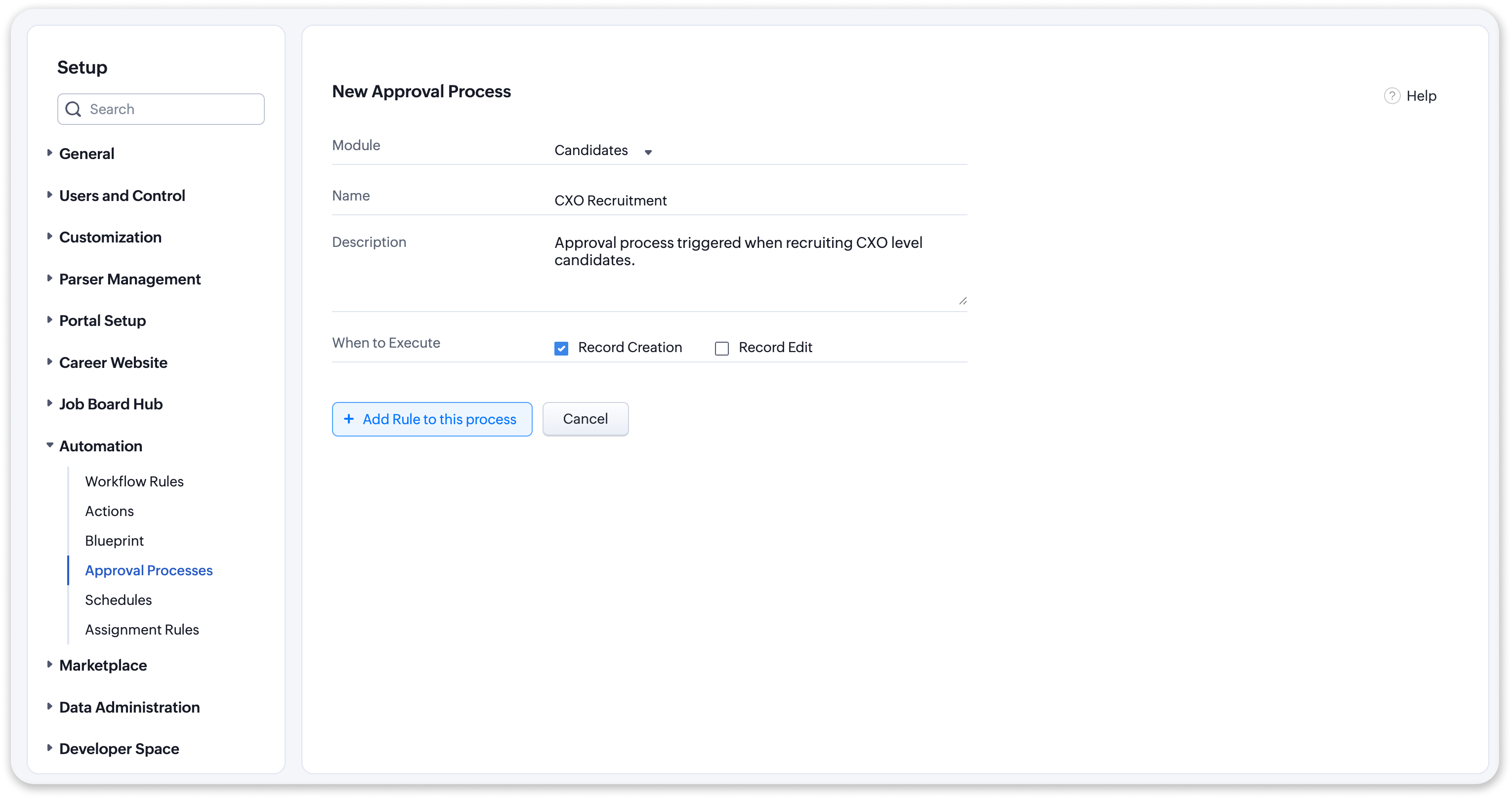Image resolution: width=1512 pixels, height=799 pixels.
Task: Expand the Marketplace section arrow
Action: pyautogui.click(x=50, y=664)
